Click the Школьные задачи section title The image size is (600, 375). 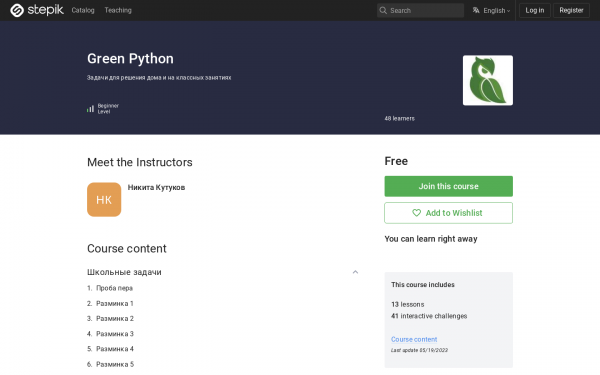[x=124, y=272]
